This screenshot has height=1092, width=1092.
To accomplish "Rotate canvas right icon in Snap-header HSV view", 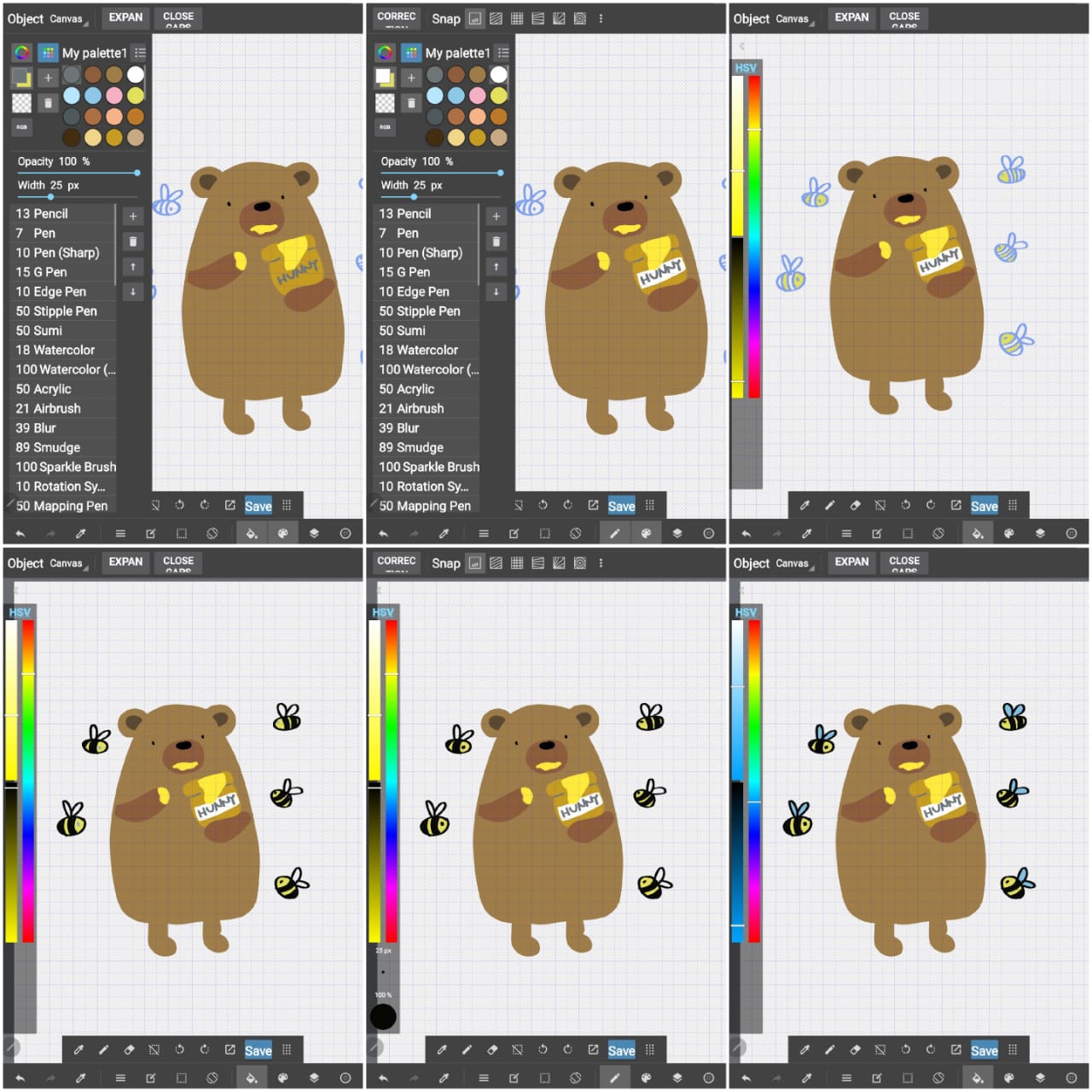I will pyautogui.click(x=567, y=1050).
